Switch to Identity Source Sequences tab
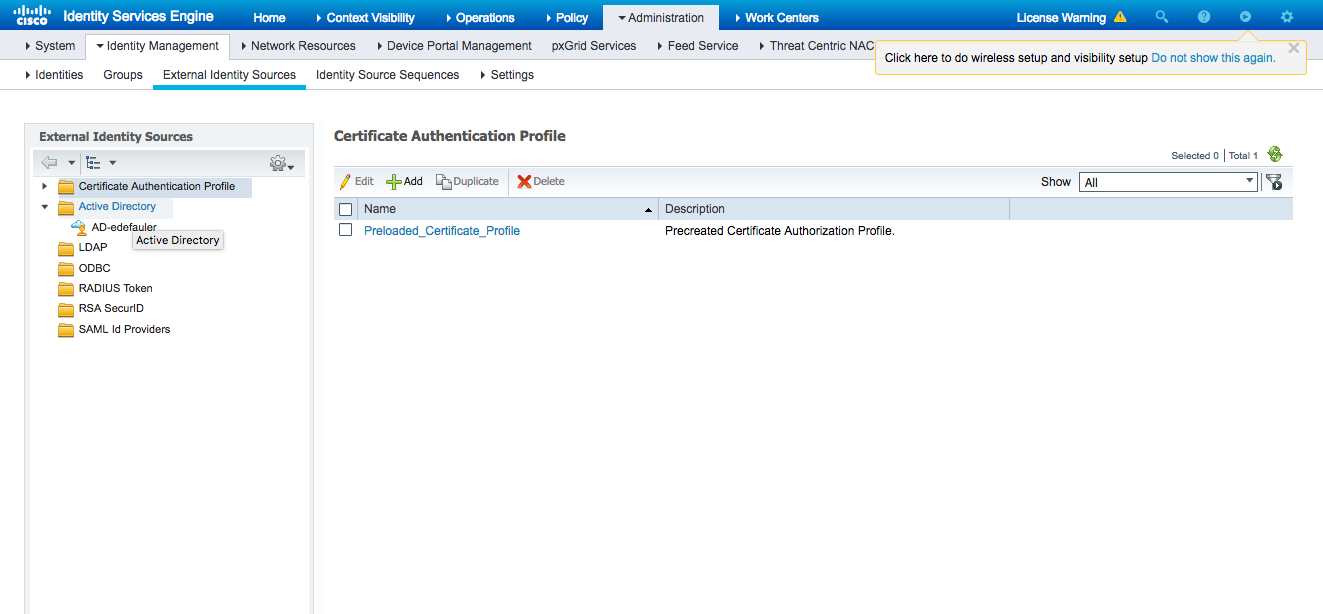Viewport: 1323px width, 614px height. point(387,75)
